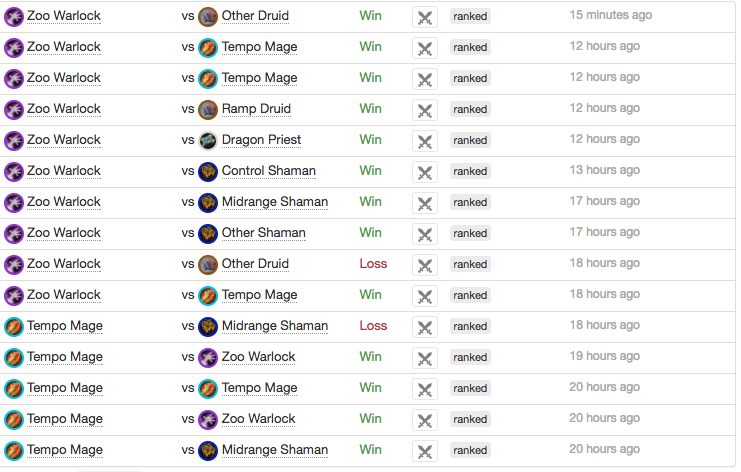
Task: Open the Ramp Druid opponent deck link
Action: [256, 109]
